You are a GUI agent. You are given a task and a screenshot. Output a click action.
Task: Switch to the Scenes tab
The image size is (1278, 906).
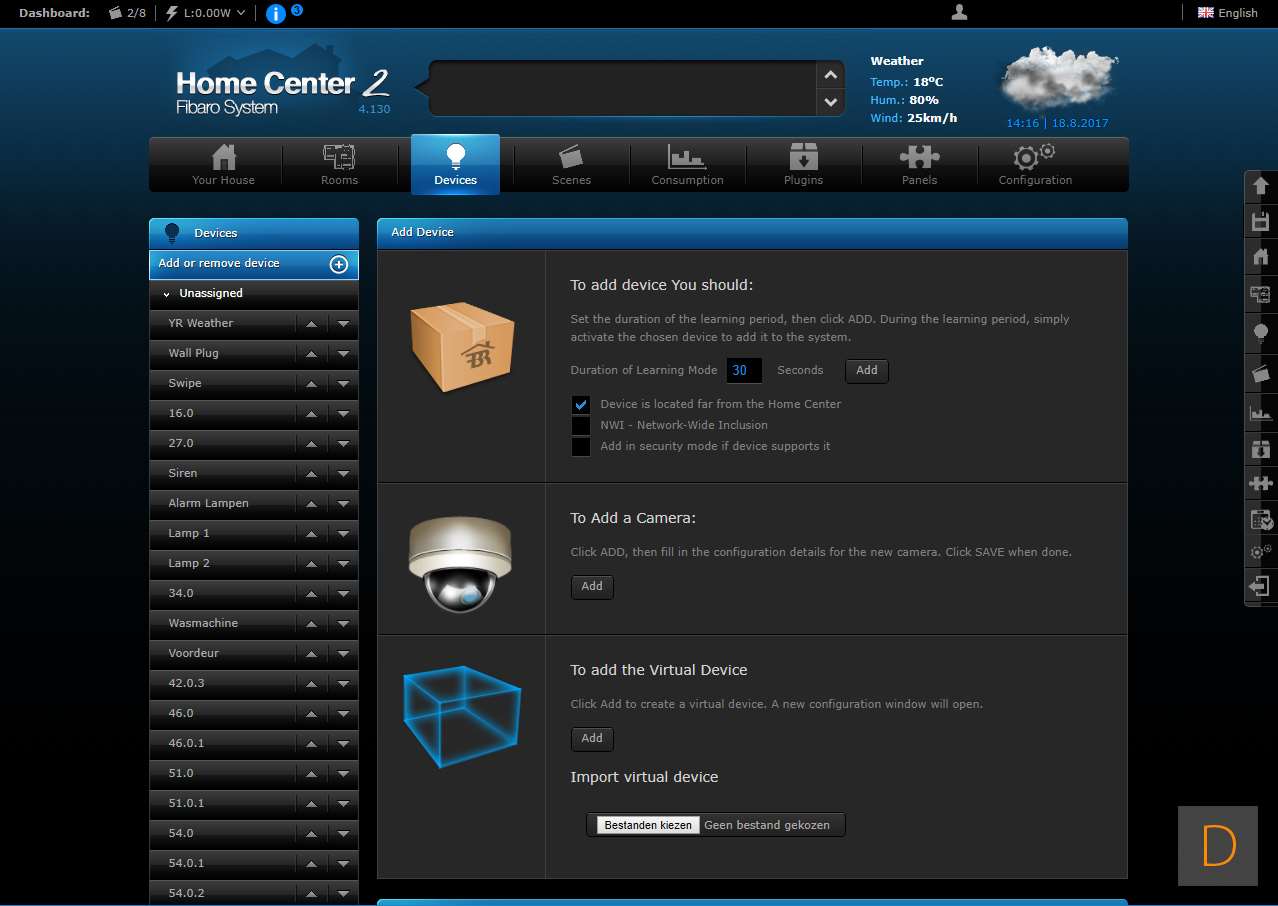pyautogui.click(x=571, y=165)
